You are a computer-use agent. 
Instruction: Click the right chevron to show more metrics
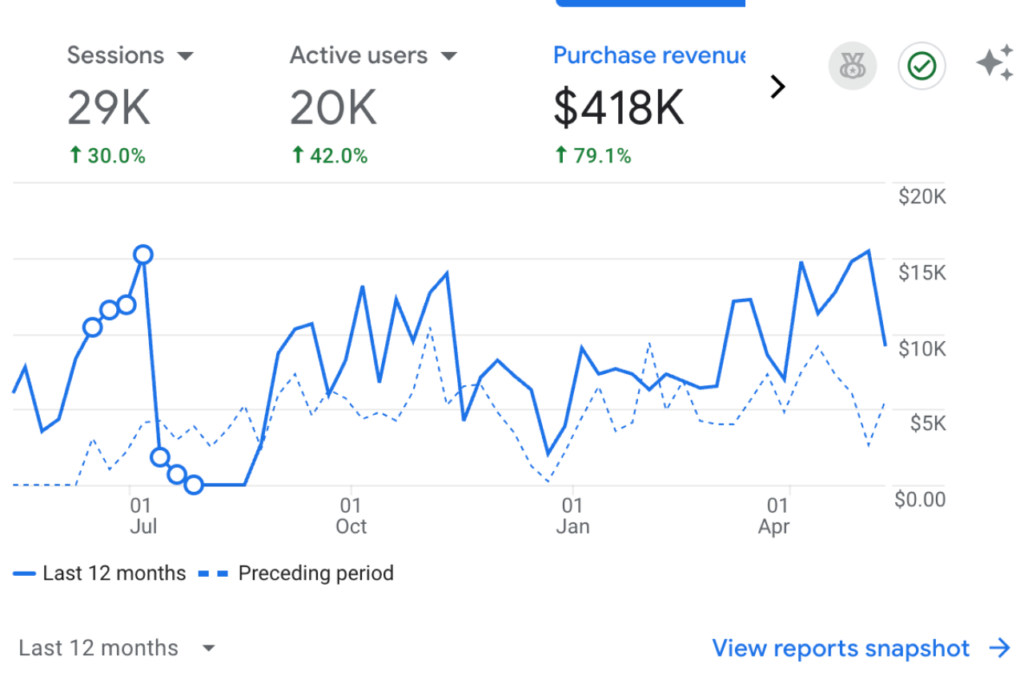777,87
